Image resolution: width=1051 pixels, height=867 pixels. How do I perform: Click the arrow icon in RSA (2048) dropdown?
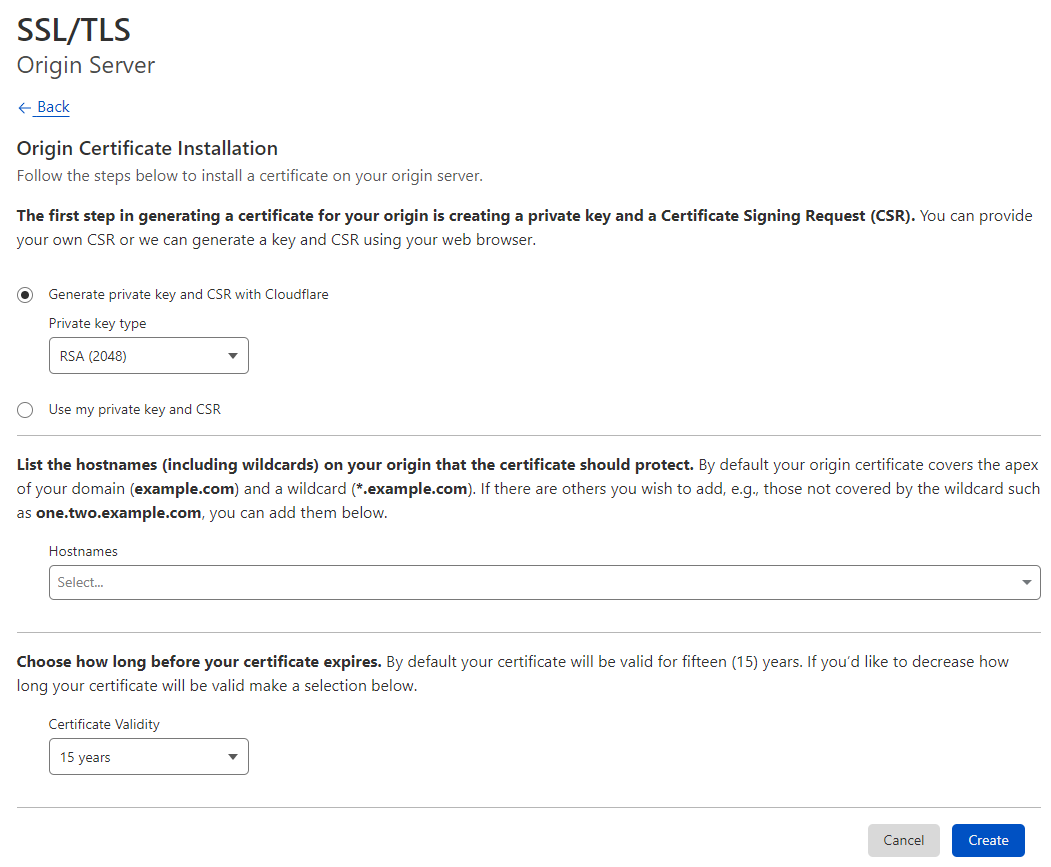pos(233,356)
